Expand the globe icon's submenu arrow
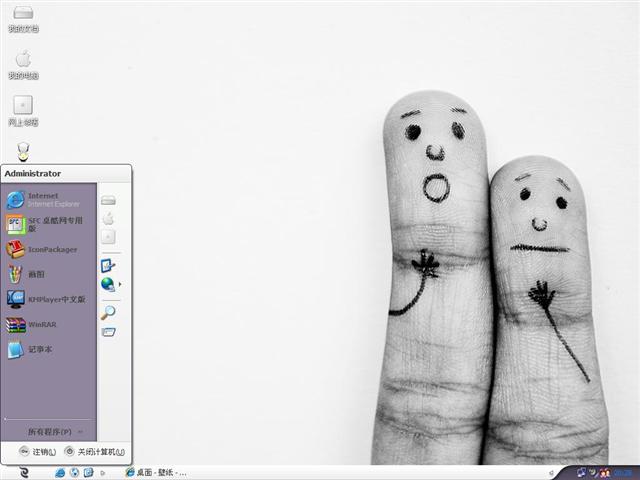Screen dimensions: 640x480 (x=120, y=284)
